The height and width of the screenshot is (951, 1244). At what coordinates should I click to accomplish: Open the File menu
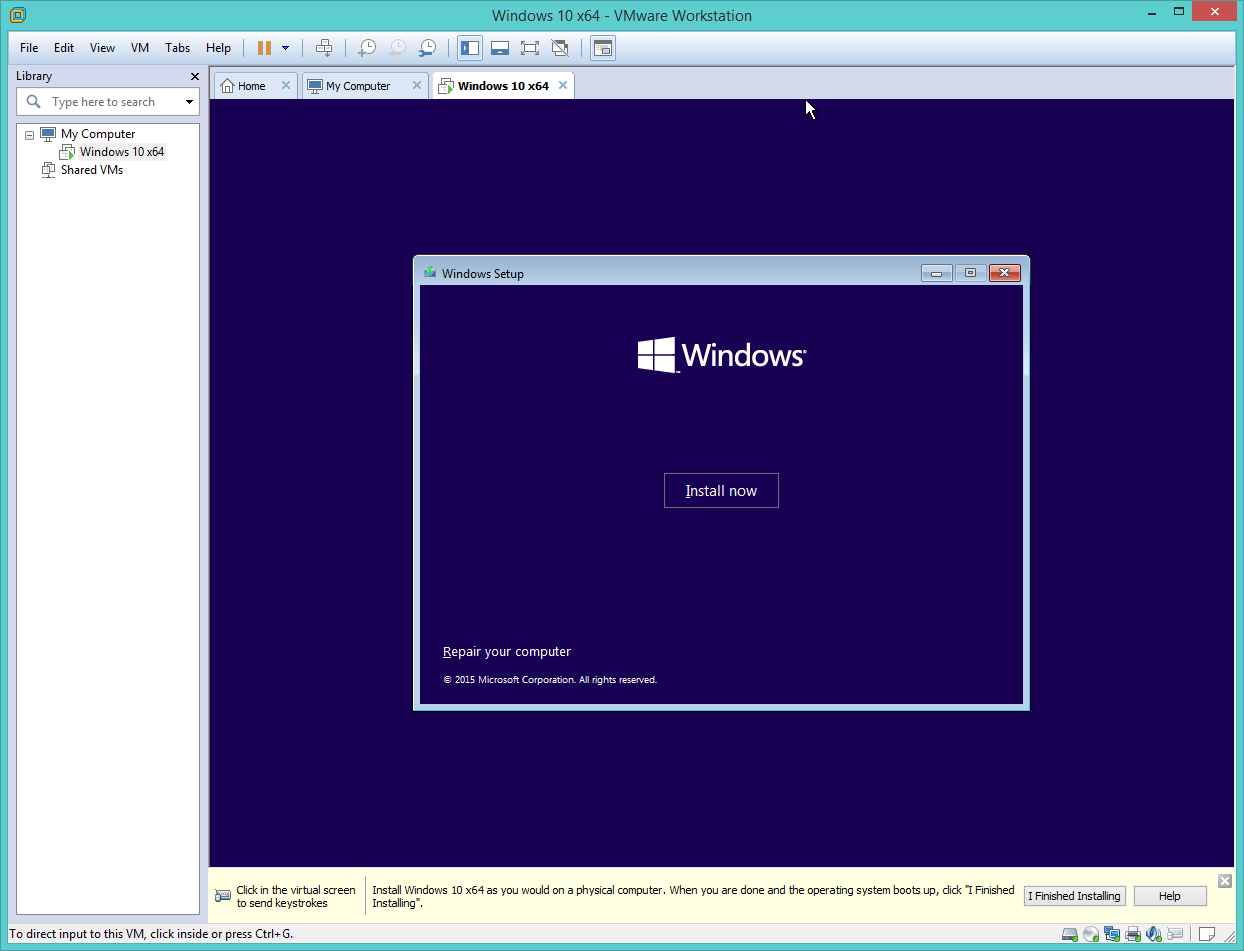click(29, 48)
